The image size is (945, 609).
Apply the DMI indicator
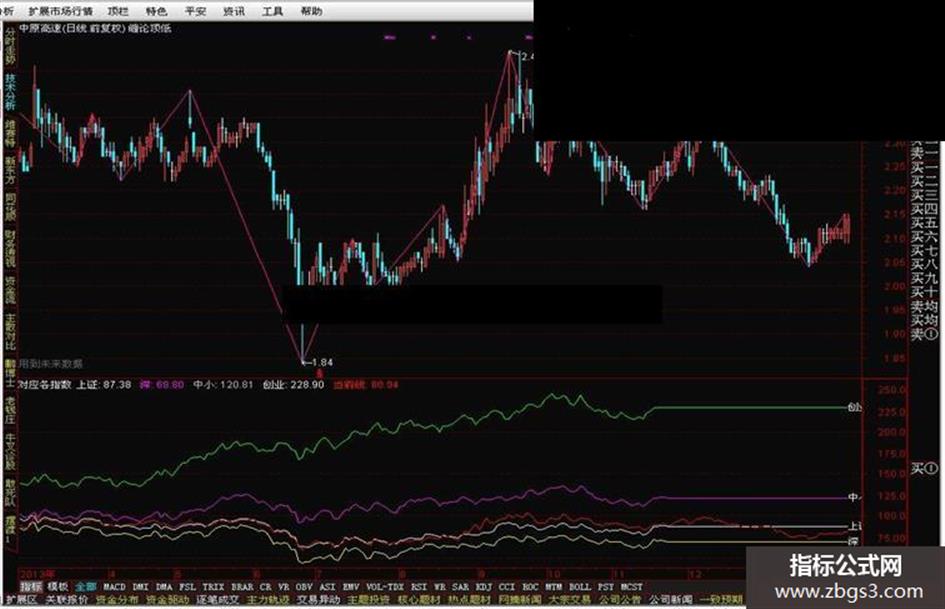click(x=140, y=587)
